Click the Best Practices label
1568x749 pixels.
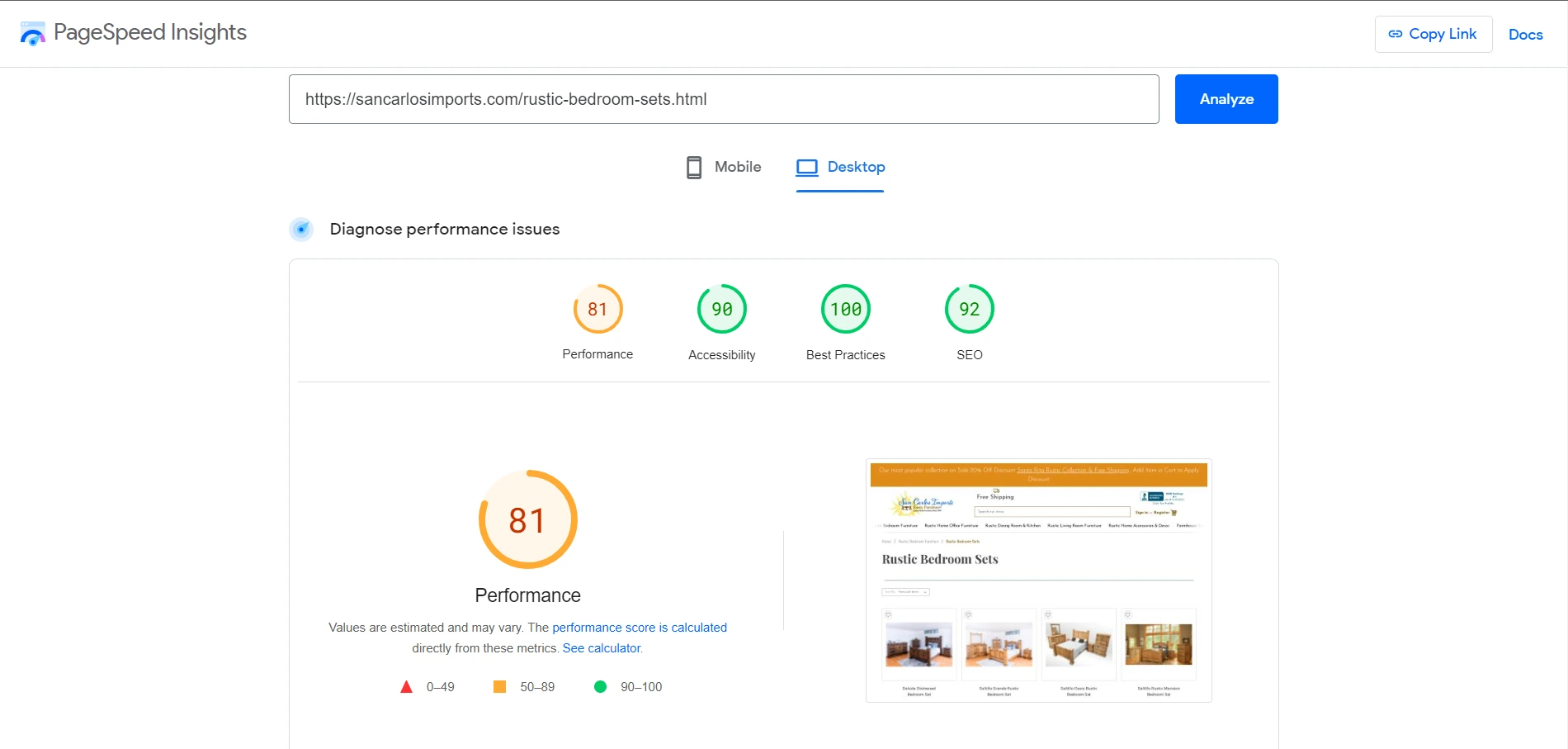846,355
